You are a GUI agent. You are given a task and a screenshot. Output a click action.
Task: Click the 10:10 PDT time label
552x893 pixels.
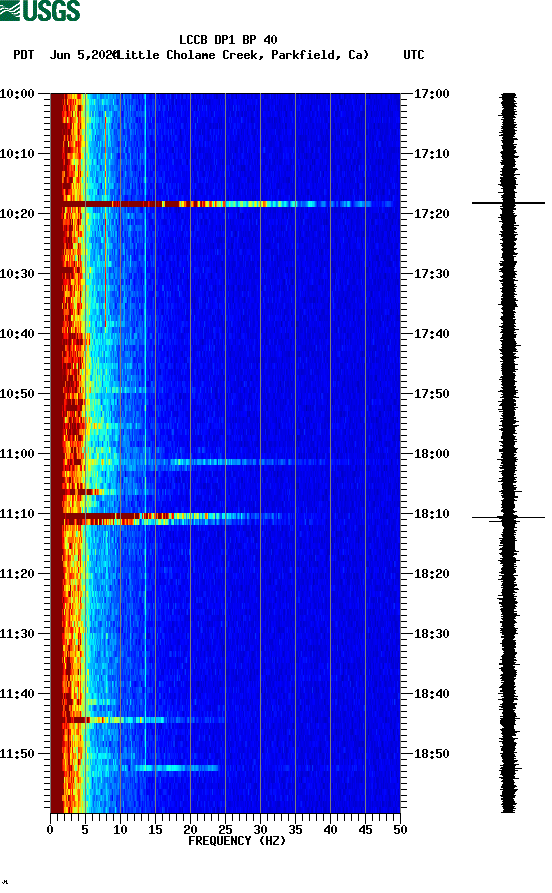18,153
